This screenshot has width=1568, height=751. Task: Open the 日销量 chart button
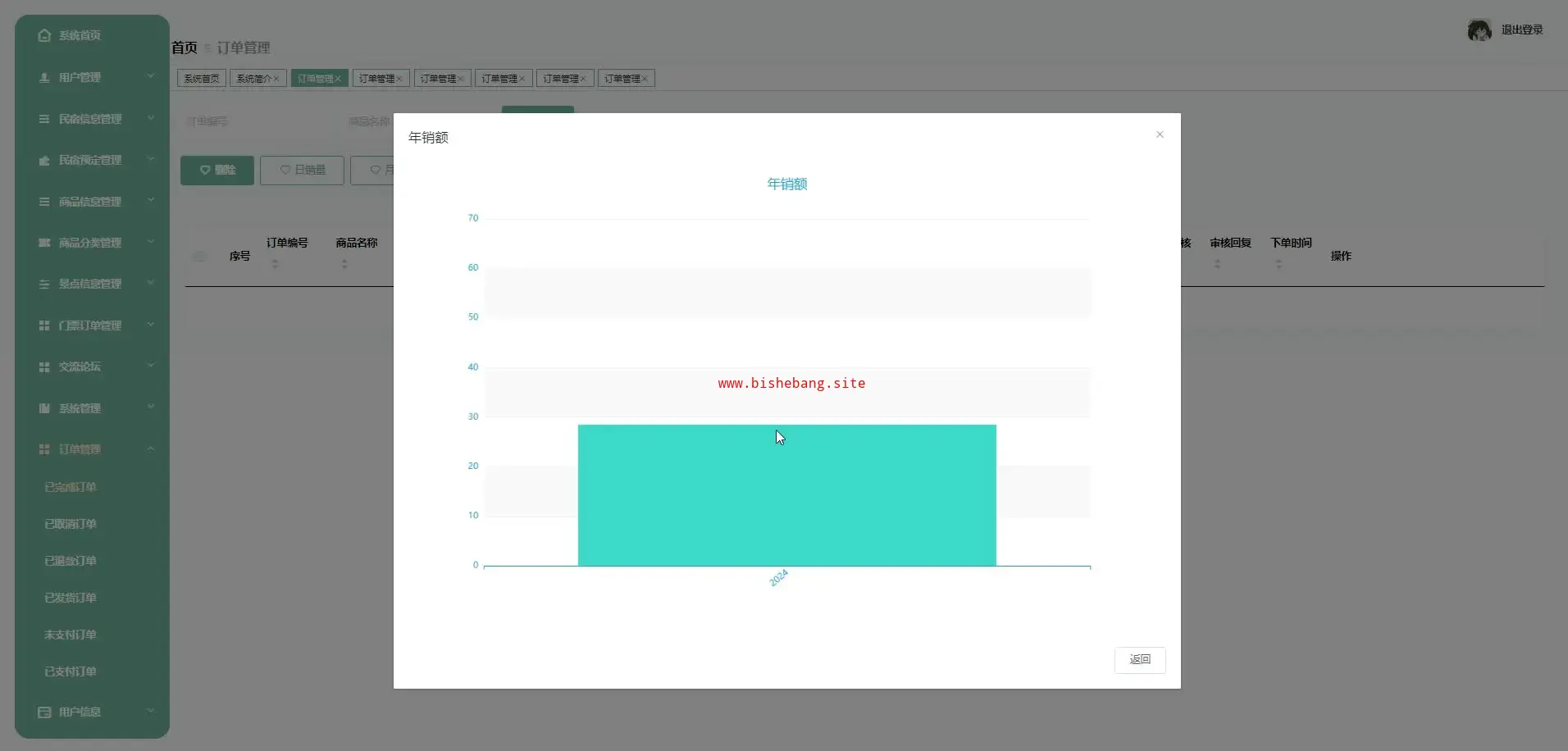pos(302,170)
